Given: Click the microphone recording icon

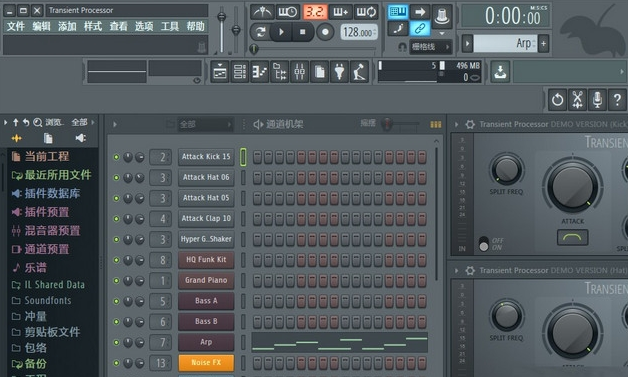Looking at the screenshot, I should [x=597, y=99].
